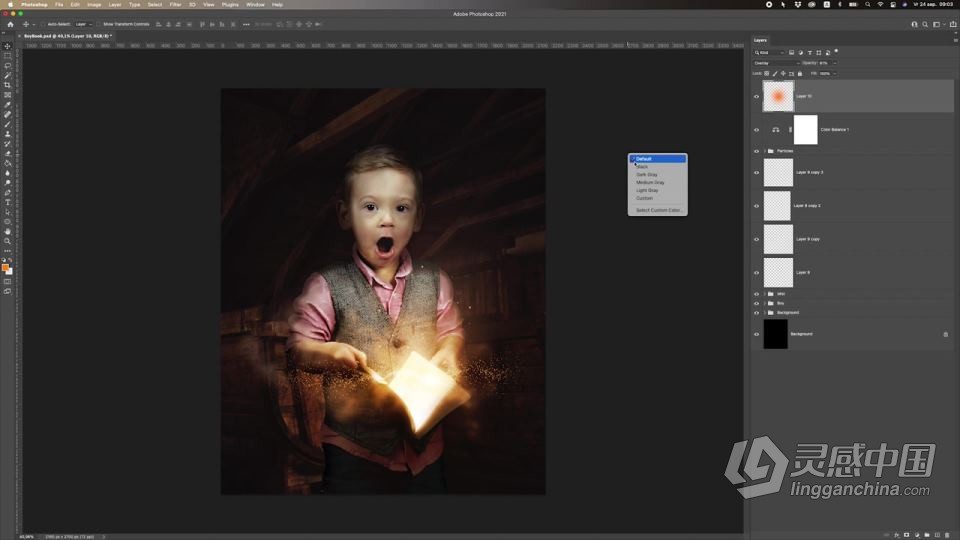Hide the Color Balance 1 layer
960x540 pixels.
click(x=756, y=130)
